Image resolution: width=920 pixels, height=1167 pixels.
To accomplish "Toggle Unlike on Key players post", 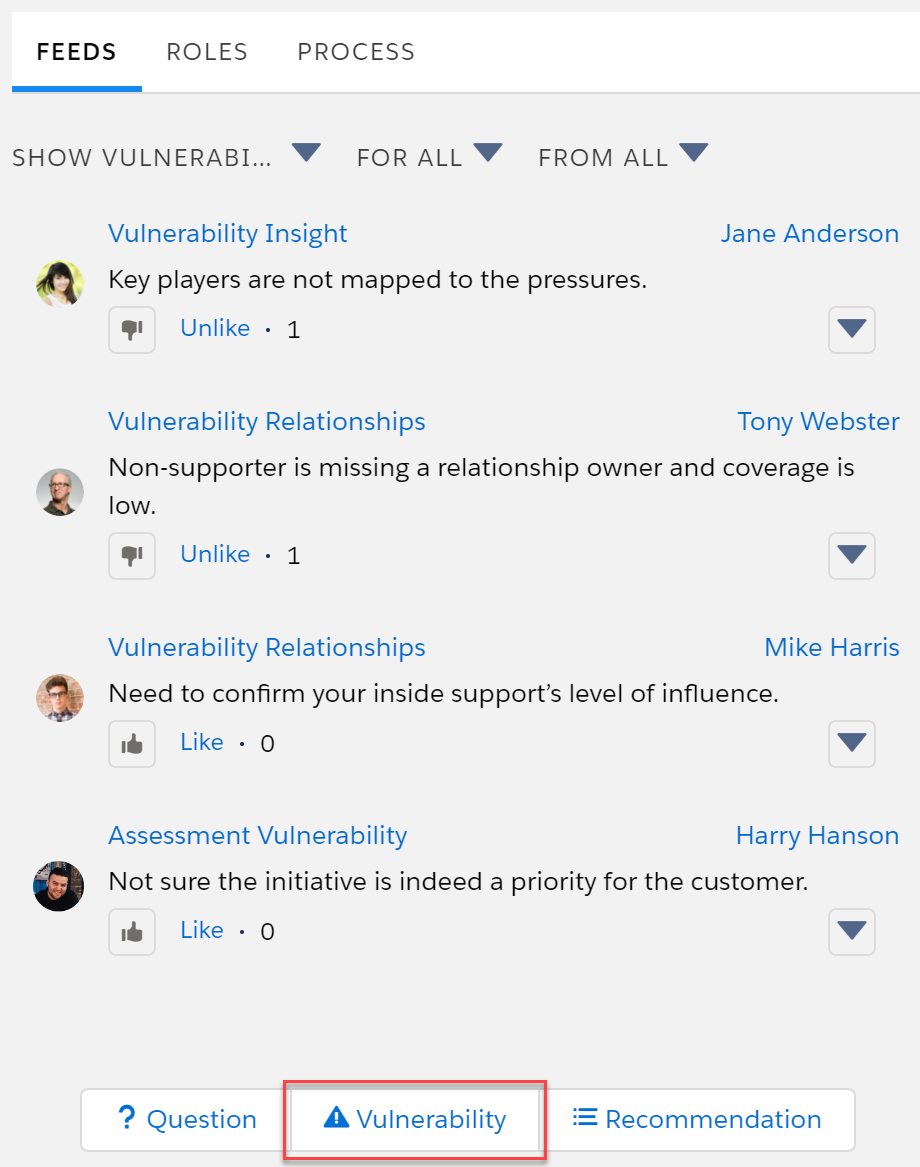I will click(215, 328).
